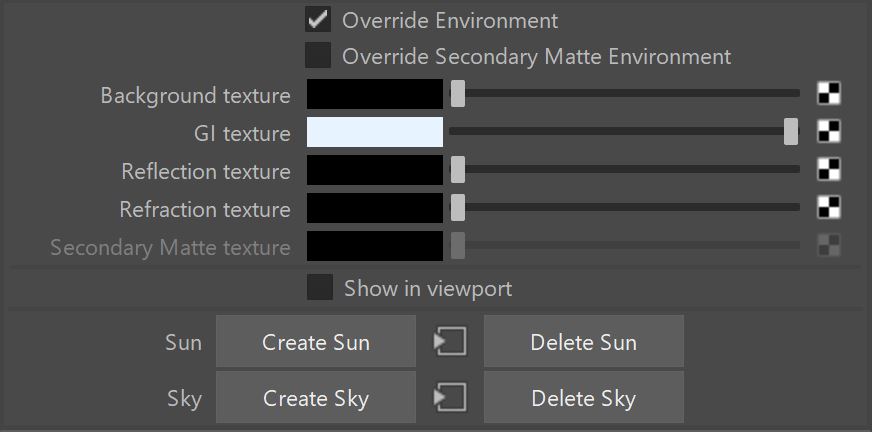Open the GI texture light blue swatch
This screenshot has width=872, height=432.
click(375, 132)
